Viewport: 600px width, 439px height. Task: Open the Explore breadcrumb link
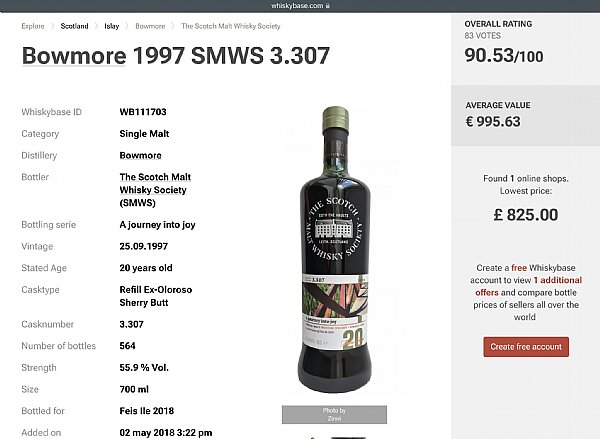(x=33, y=26)
